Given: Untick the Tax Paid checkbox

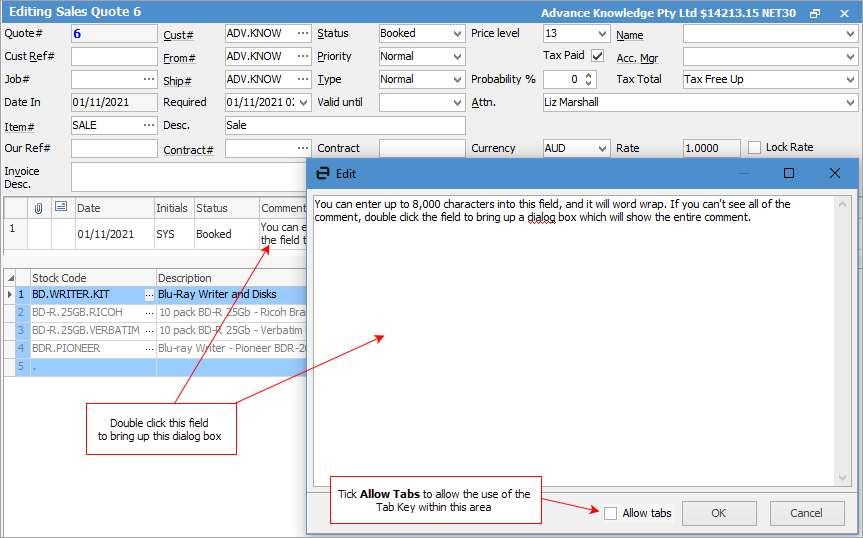Looking at the screenshot, I should point(598,56).
